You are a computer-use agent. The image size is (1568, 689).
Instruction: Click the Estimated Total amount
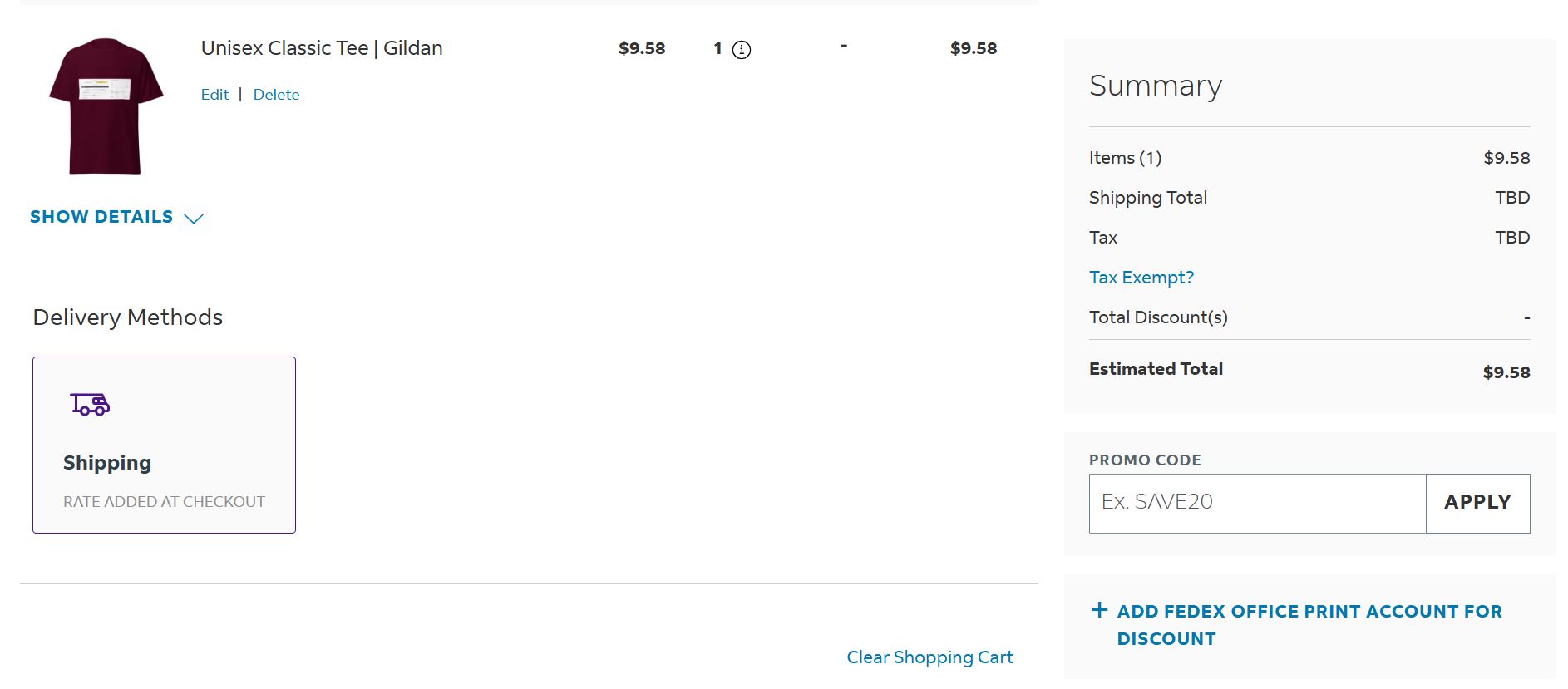pyautogui.click(x=1507, y=372)
